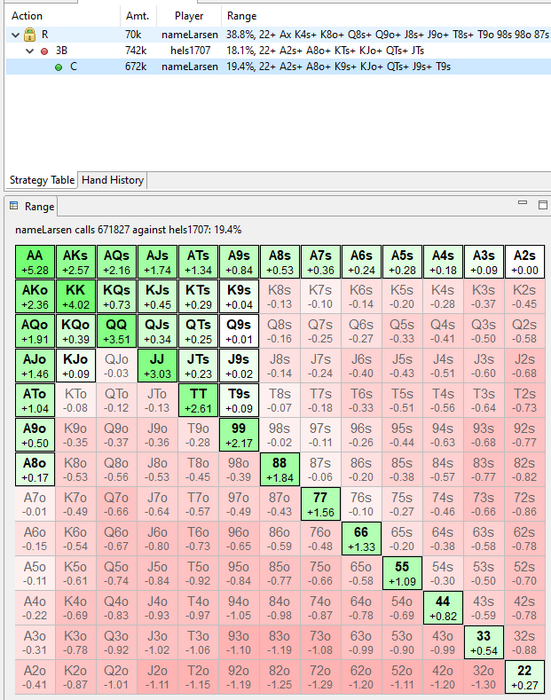551x700 pixels.
Task: Click the 32s -0.88 cell
Action: tap(525, 642)
